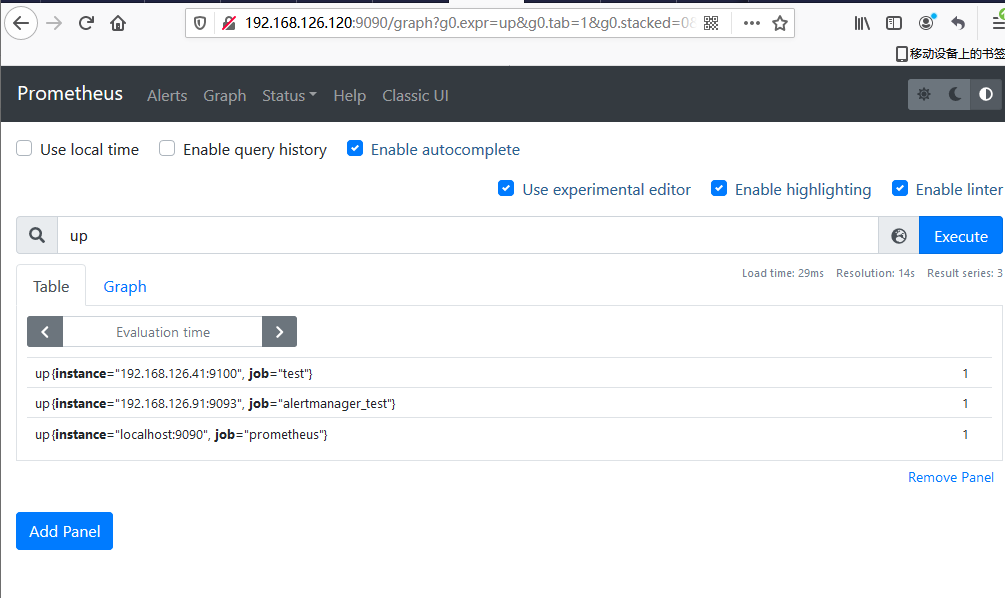Image resolution: width=1005 pixels, height=598 pixels.
Task: Switch to Classic UI
Action: pos(415,96)
